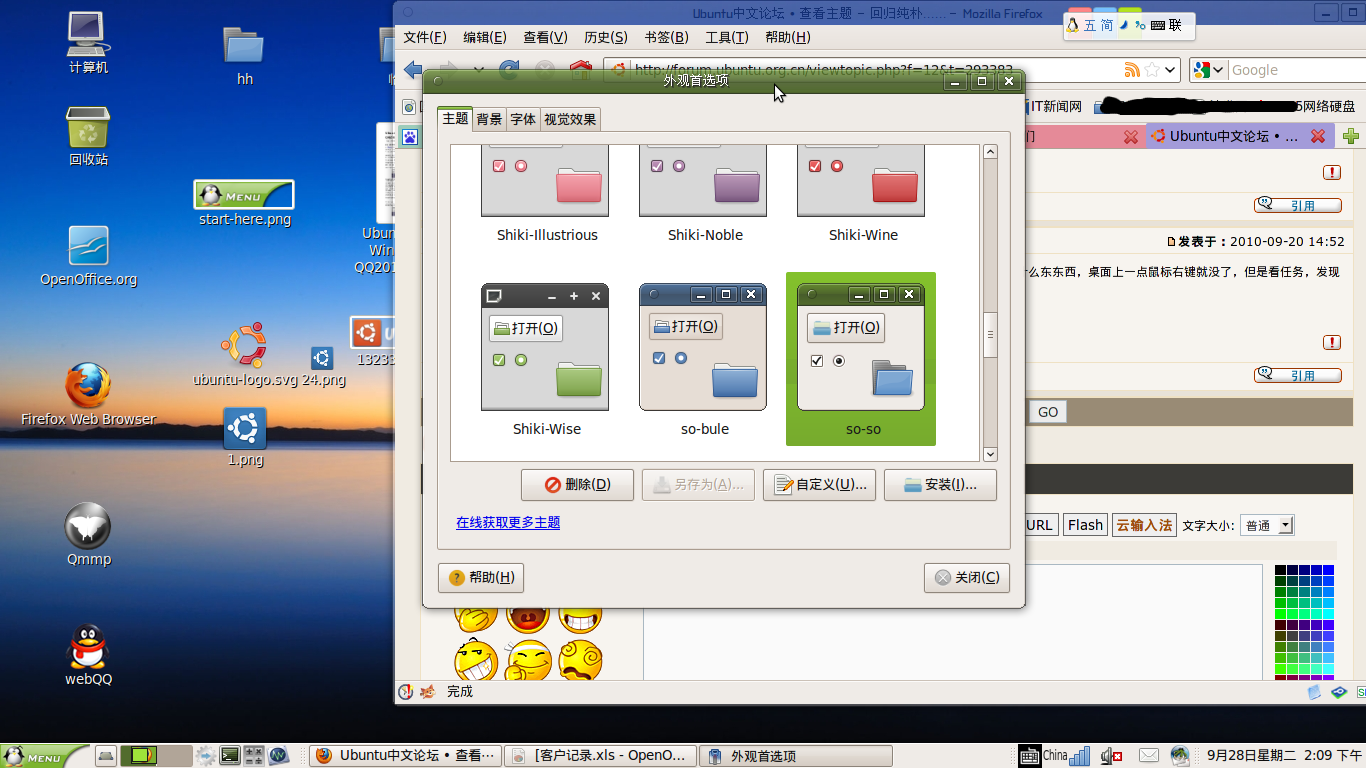This screenshot has height=768, width=1366.
Task: Open the Computer desktop icon
Action: (x=88, y=42)
